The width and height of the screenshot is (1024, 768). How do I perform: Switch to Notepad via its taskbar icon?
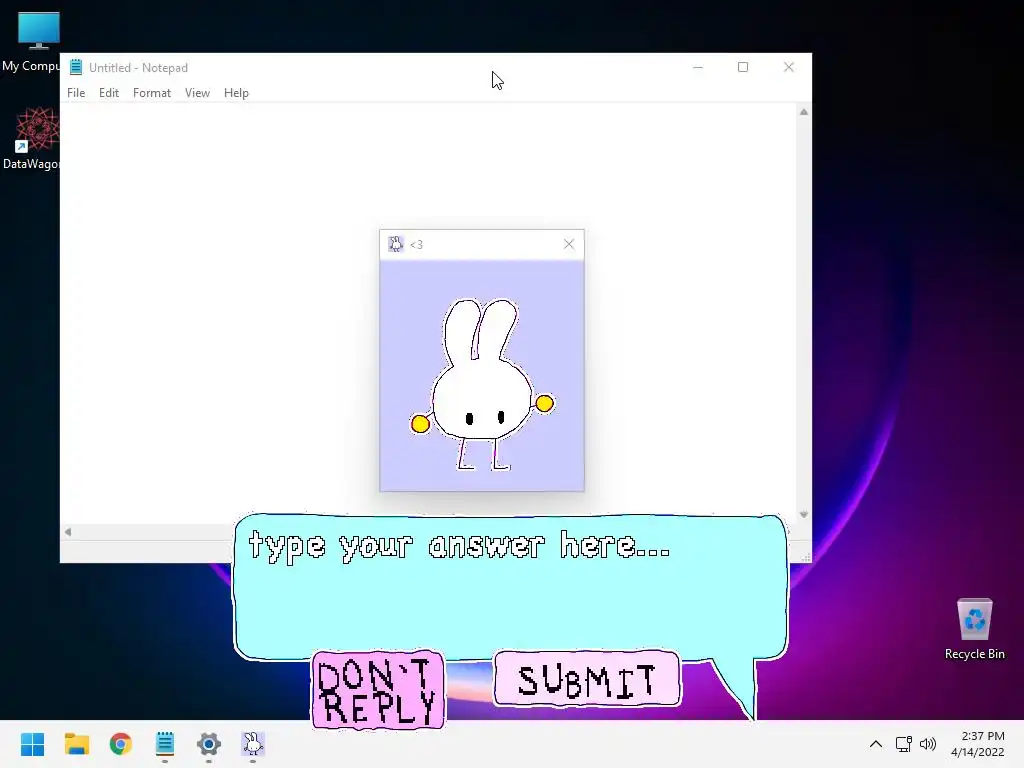point(165,744)
